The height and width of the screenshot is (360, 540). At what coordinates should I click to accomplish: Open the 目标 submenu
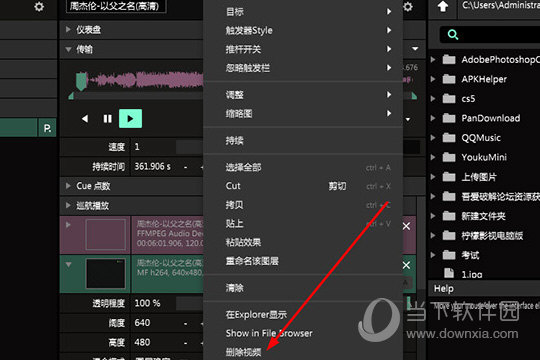(303, 11)
